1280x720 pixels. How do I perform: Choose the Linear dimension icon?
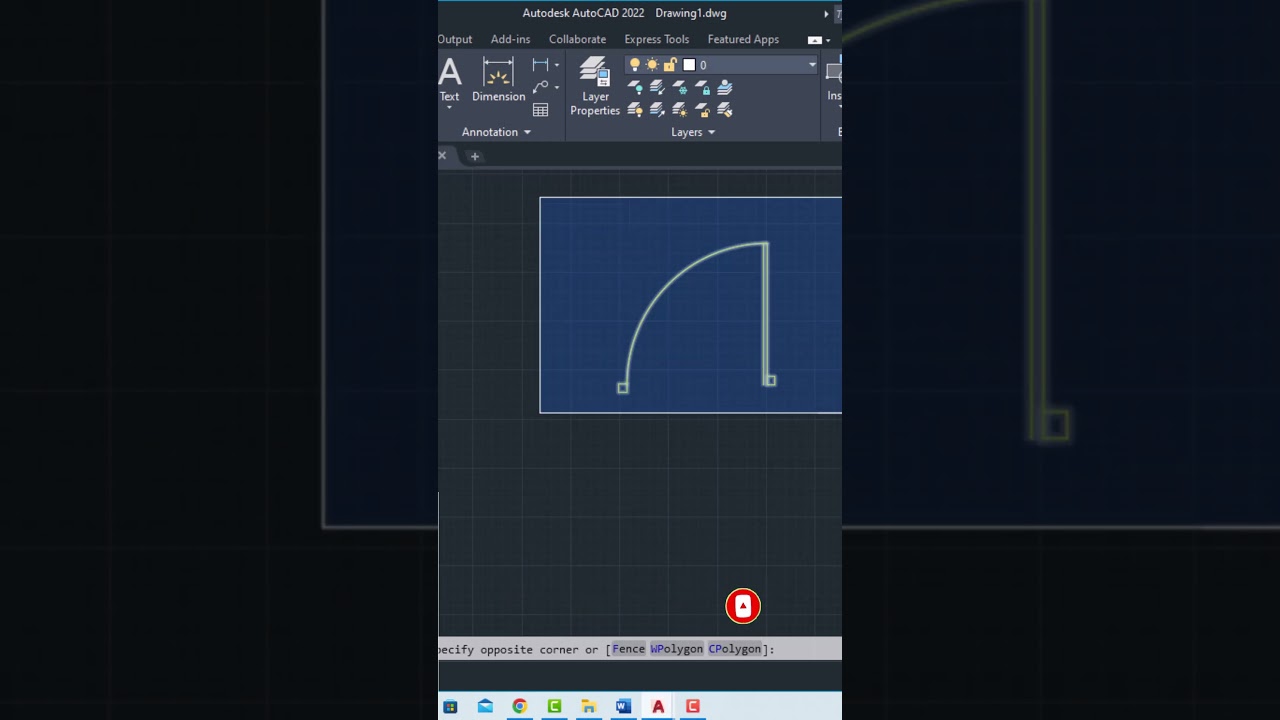click(540, 65)
